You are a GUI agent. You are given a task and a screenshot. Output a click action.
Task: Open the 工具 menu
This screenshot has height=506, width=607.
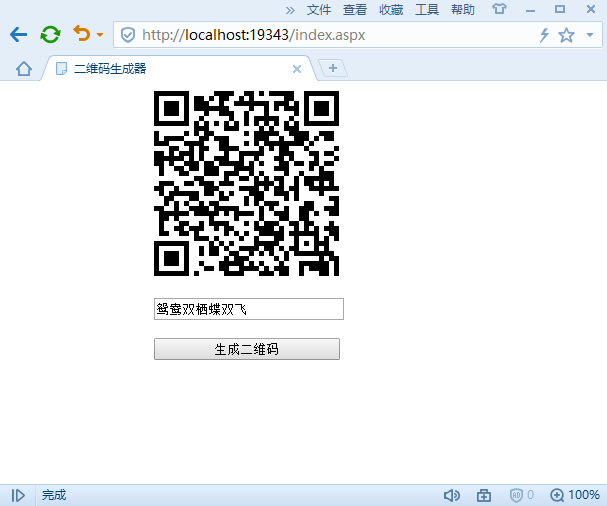pos(427,10)
